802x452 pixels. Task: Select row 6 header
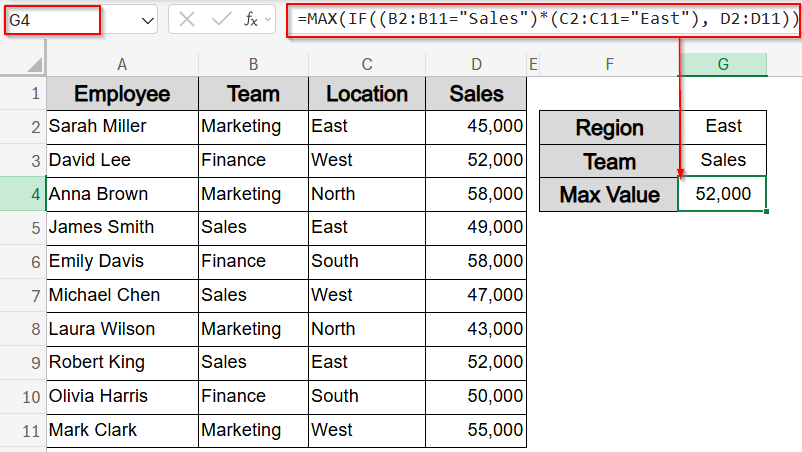pyautogui.click(x=23, y=261)
